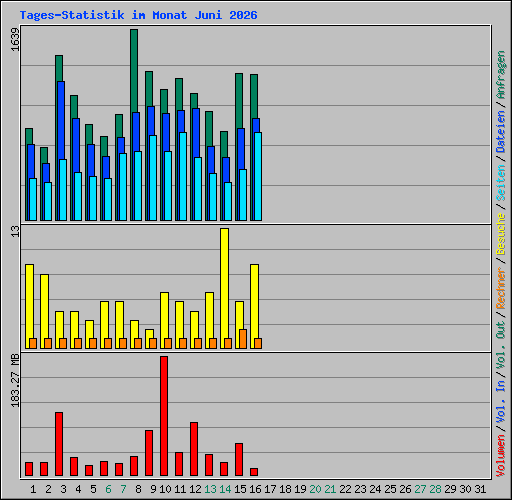Click the 'Vol. Out' legend label
The width and height of the screenshot is (512, 500).
pos(500,345)
